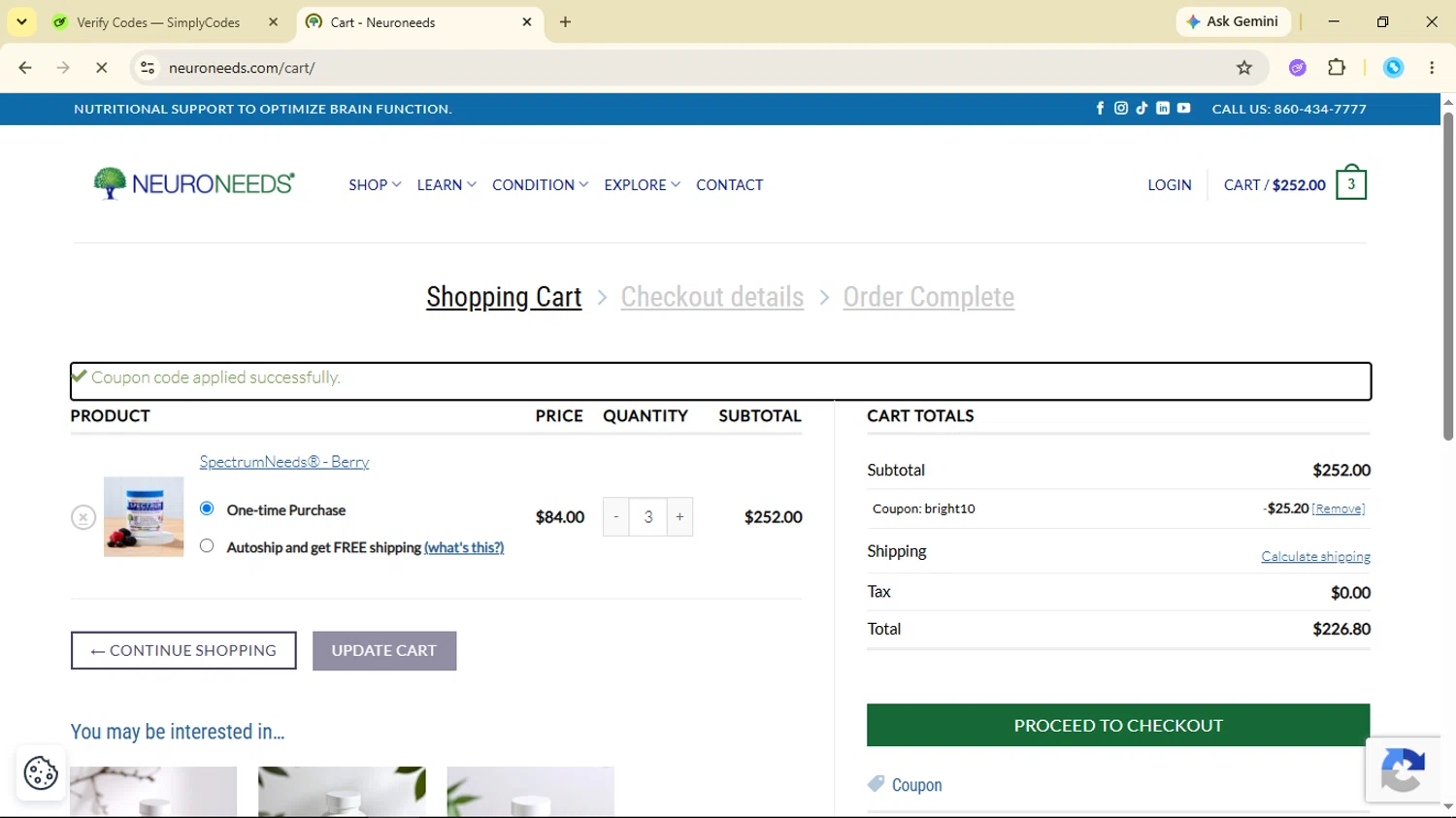Expand the EXPLORE menu

[x=642, y=184]
